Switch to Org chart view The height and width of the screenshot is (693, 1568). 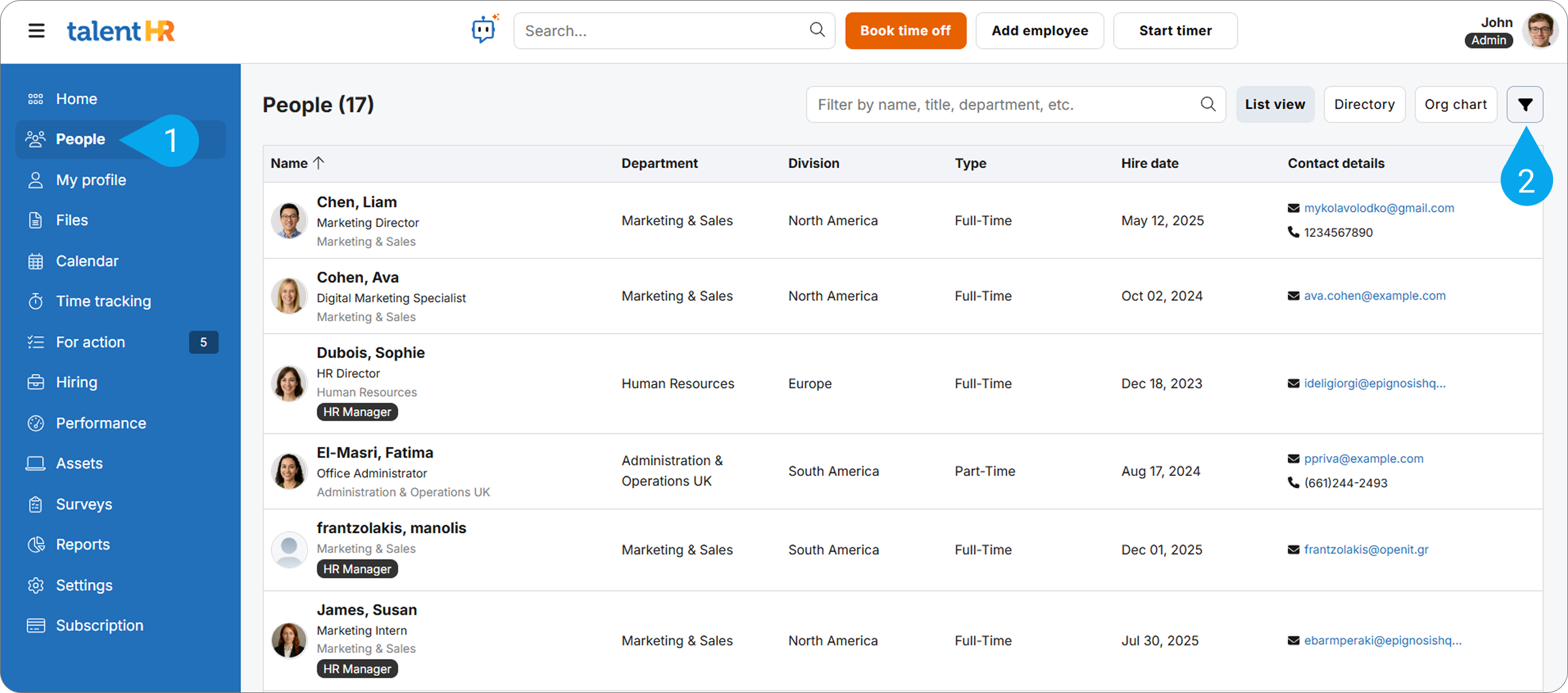click(1455, 104)
